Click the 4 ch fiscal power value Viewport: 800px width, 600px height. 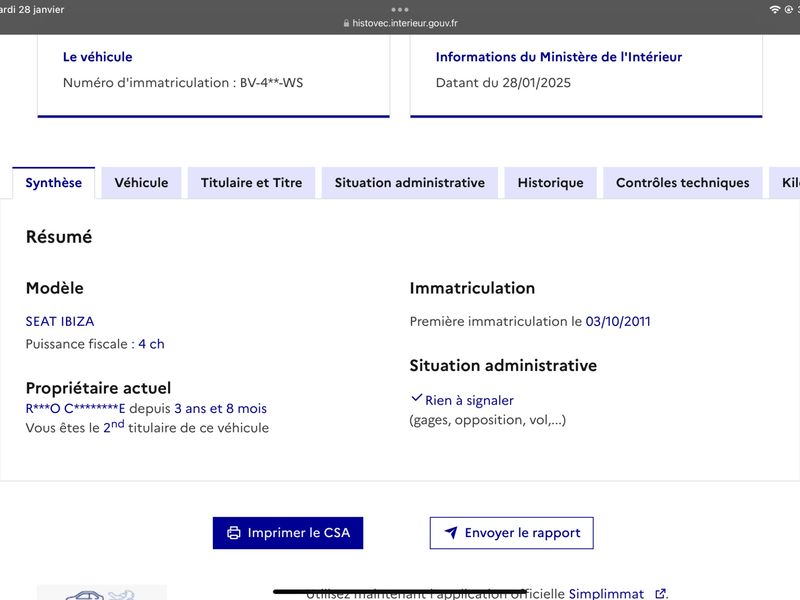pos(152,344)
